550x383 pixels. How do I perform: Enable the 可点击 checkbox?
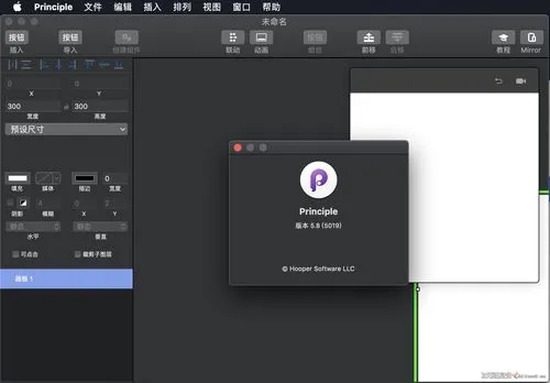point(16,254)
